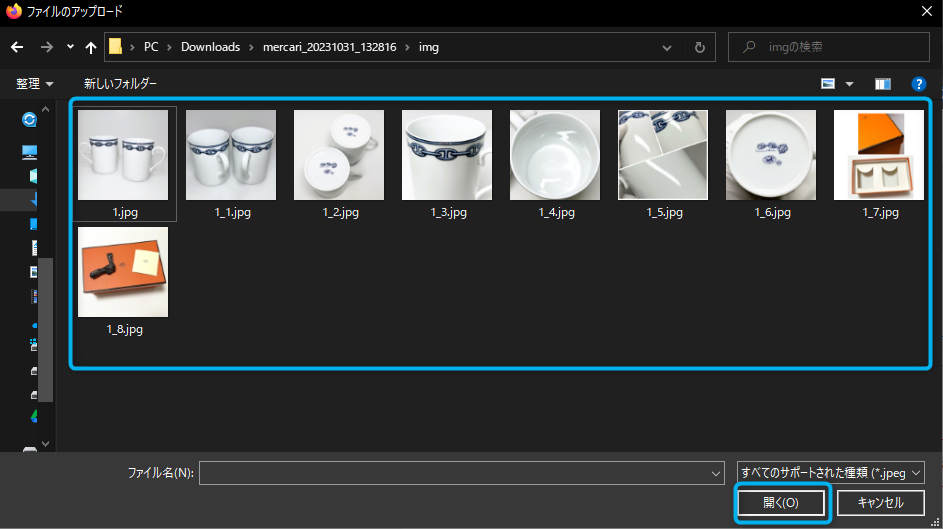The image size is (943, 529).
Task: Click the Firefox icon in title bar
Action: click(x=13, y=11)
